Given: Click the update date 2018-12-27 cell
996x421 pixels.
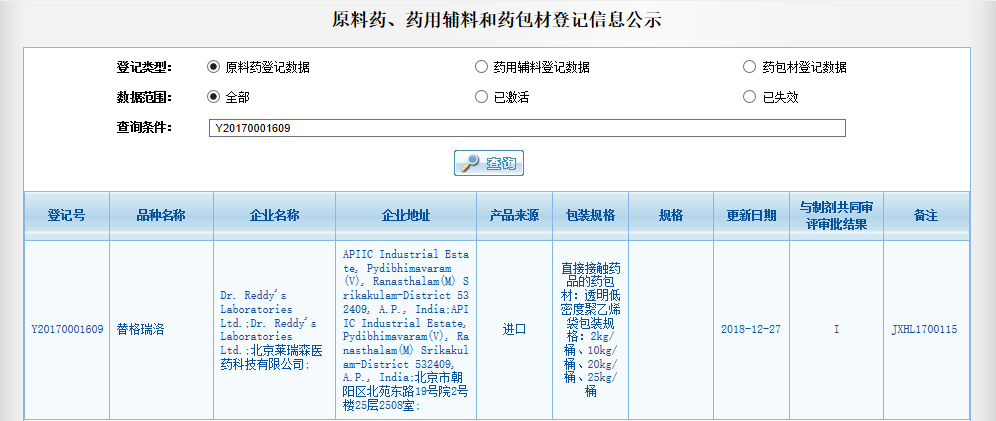Looking at the screenshot, I should [751, 330].
